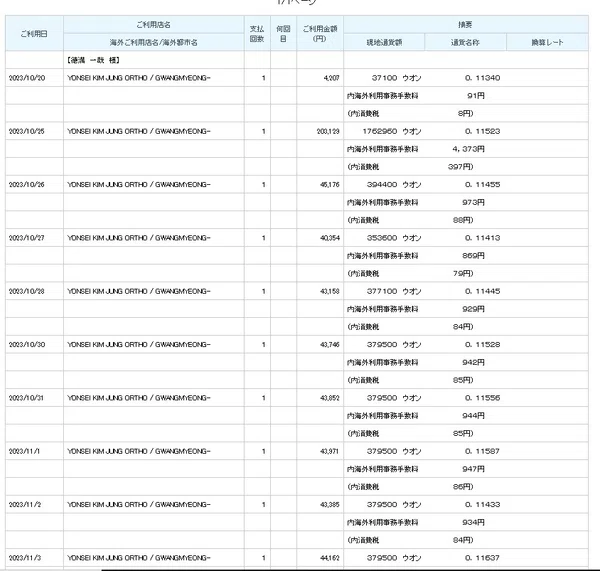Click the overseas fee value 929円
Image resolution: width=600 pixels, height=571 pixels.
(x=473, y=309)
